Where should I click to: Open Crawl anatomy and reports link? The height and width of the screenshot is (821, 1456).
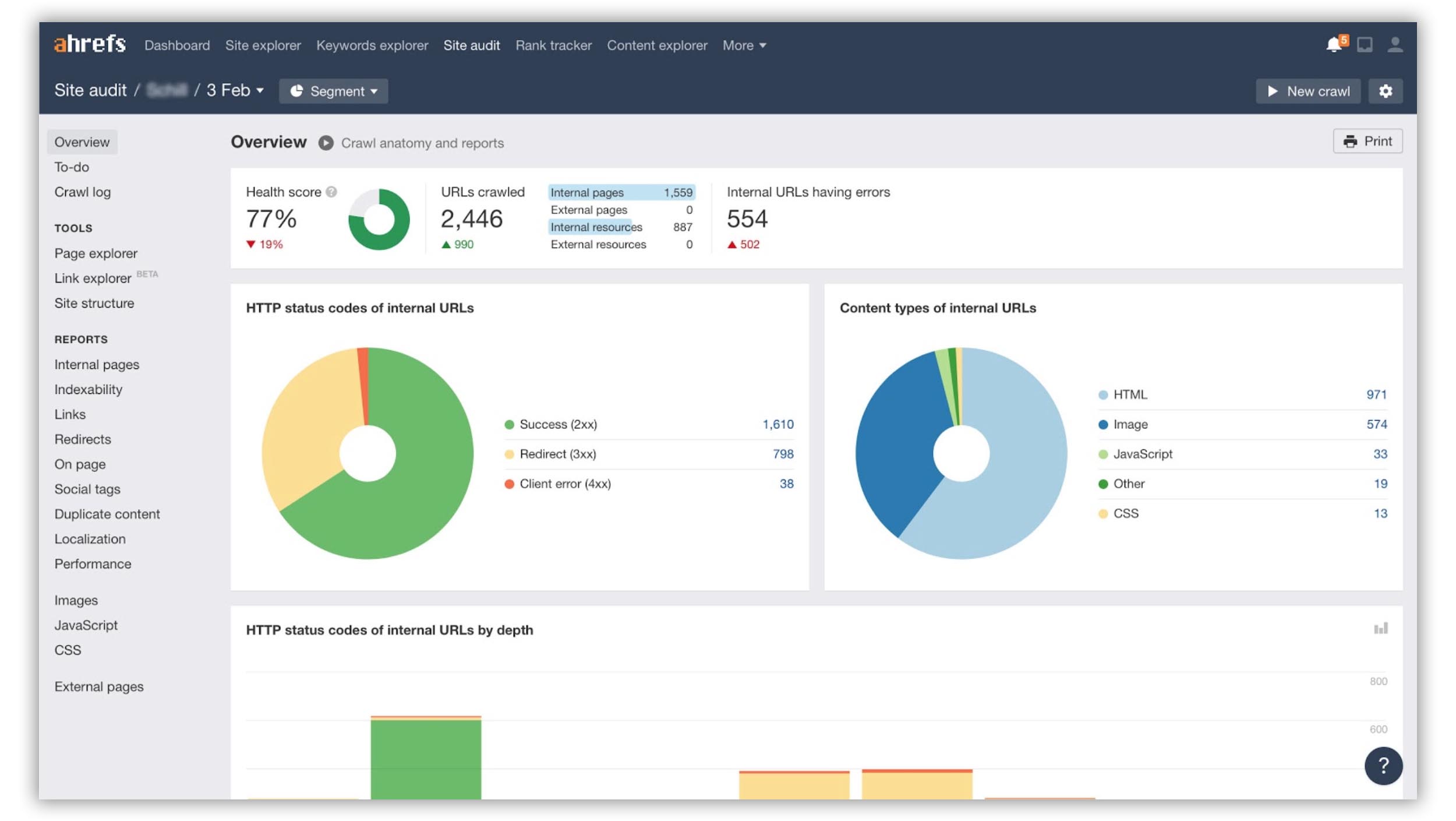click(422, 143)
